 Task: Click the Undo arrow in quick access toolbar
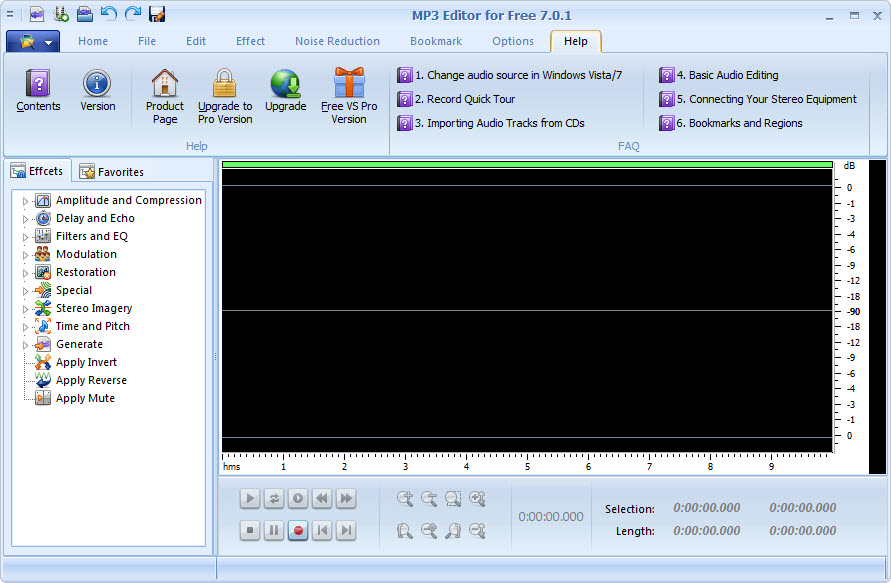coord(109,13)
